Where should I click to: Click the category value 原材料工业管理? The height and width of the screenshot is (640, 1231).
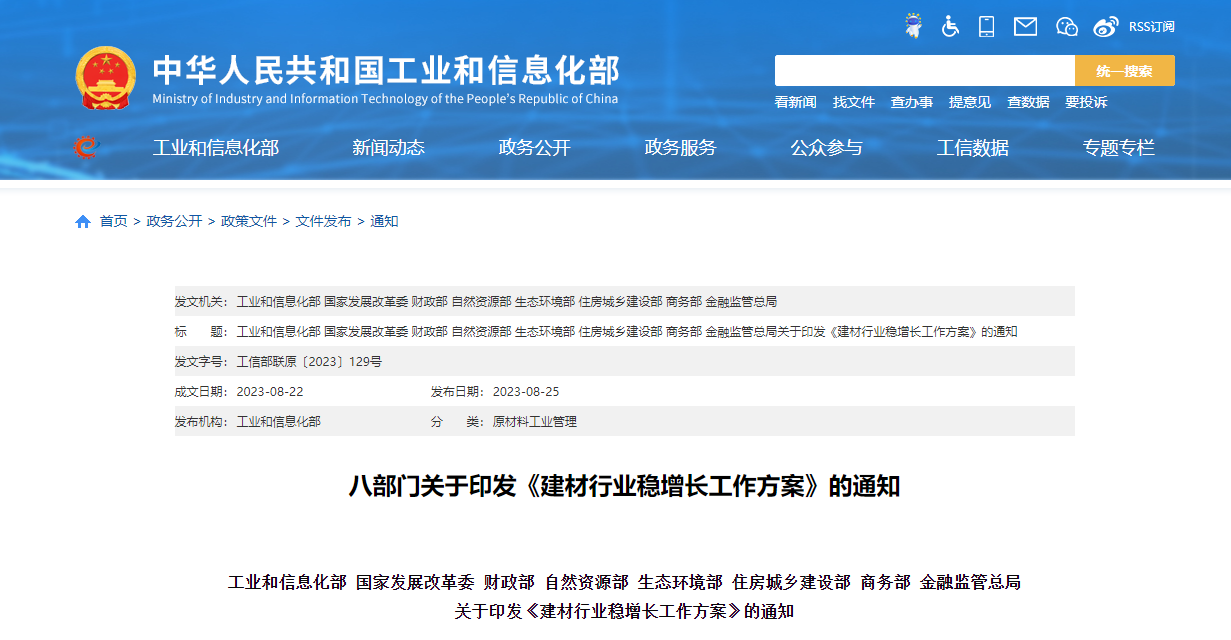(x=535, y=421)
